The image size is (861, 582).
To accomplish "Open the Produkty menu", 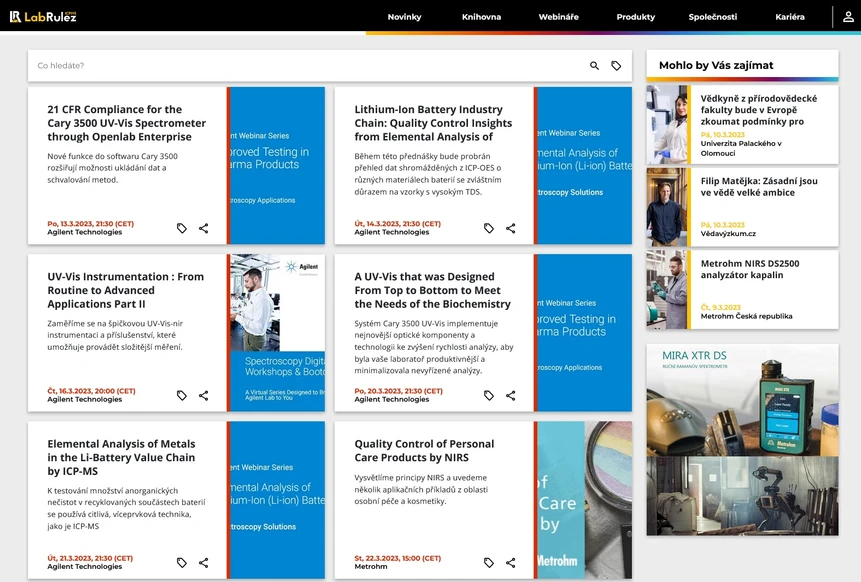I will (635, 17).
